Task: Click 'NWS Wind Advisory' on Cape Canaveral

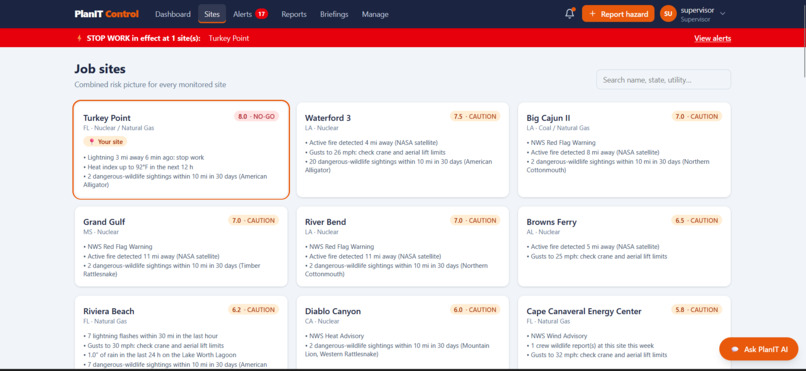Action: click(557, 336)
